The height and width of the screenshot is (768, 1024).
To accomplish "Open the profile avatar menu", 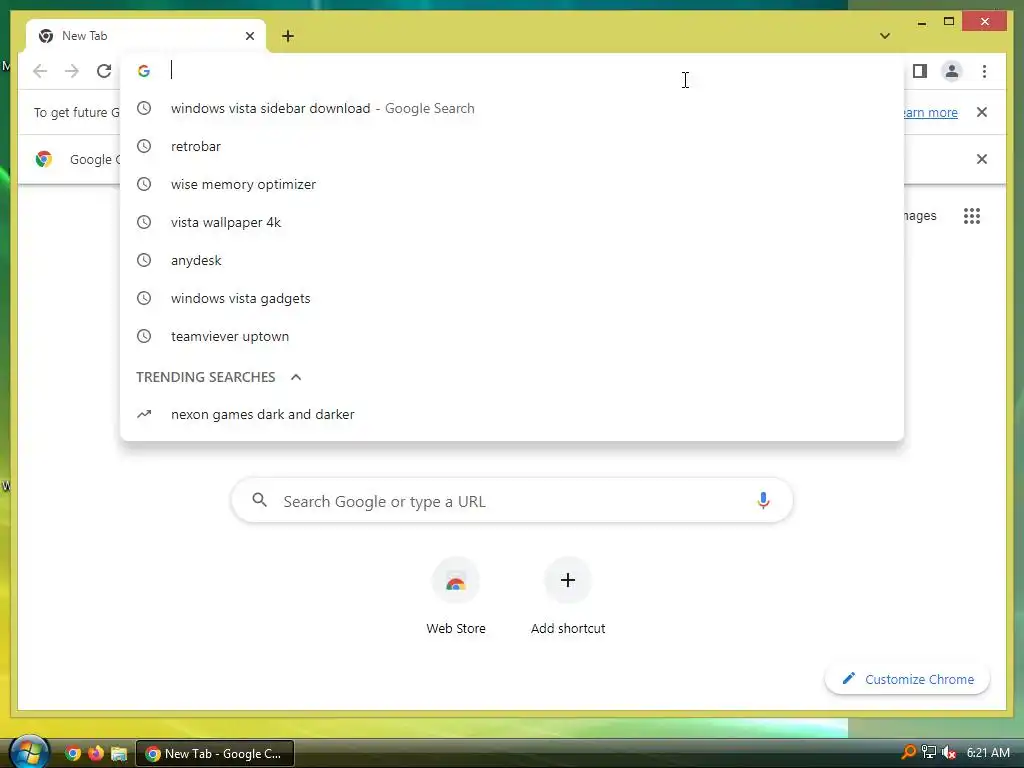I will point(952,71).
